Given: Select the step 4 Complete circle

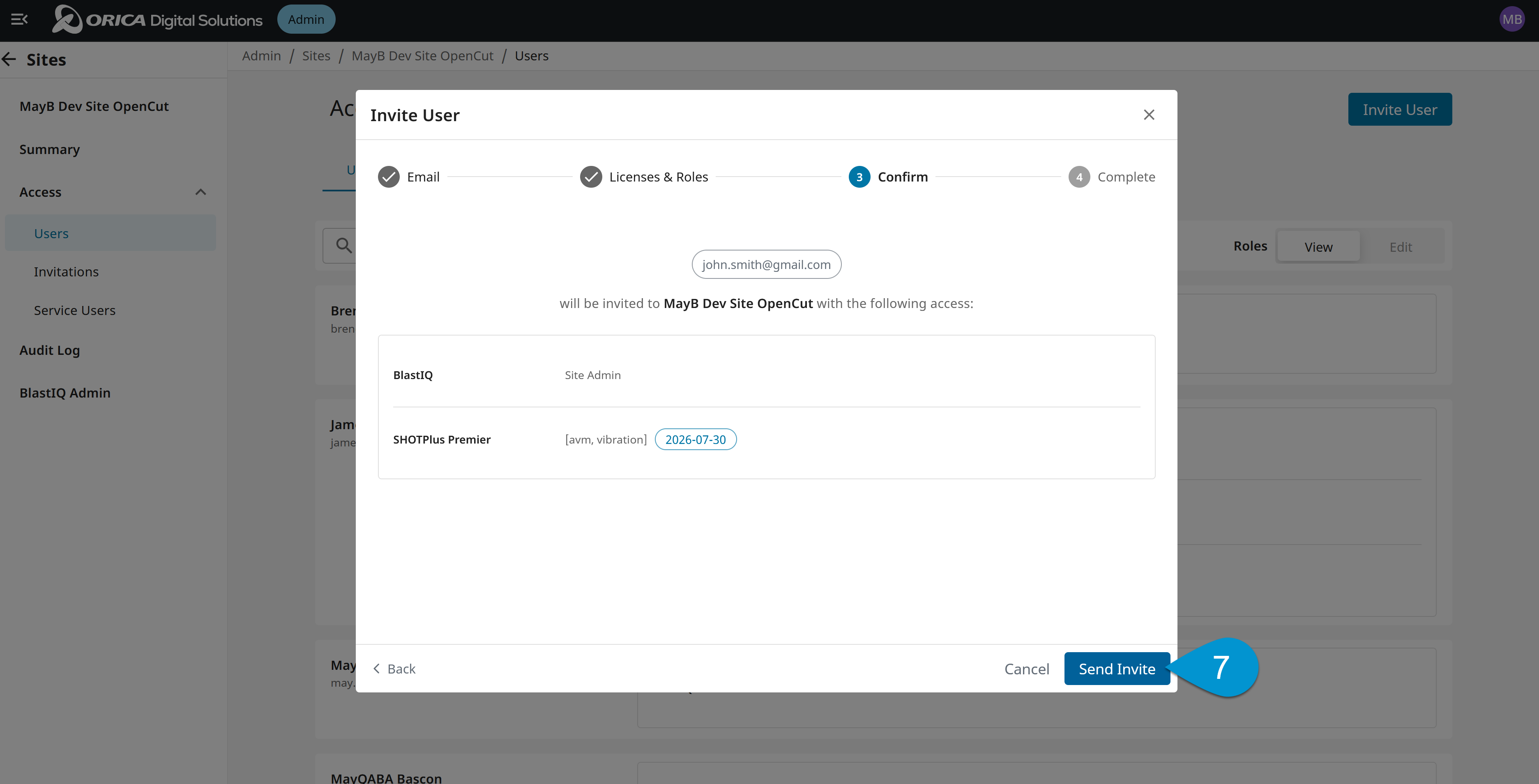Looking at the screenshot, I should (1079, 177).
